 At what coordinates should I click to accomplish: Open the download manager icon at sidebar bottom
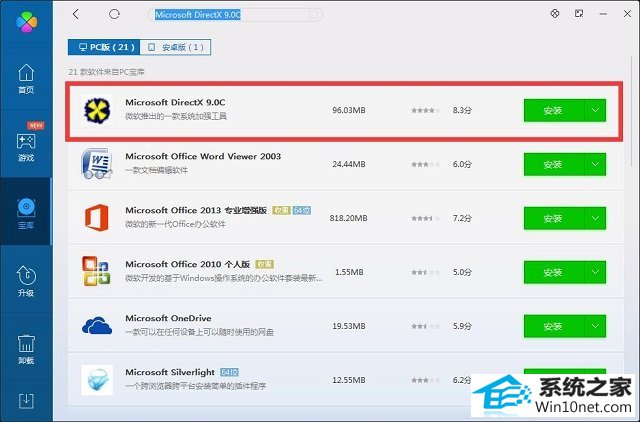click(26, 401)
